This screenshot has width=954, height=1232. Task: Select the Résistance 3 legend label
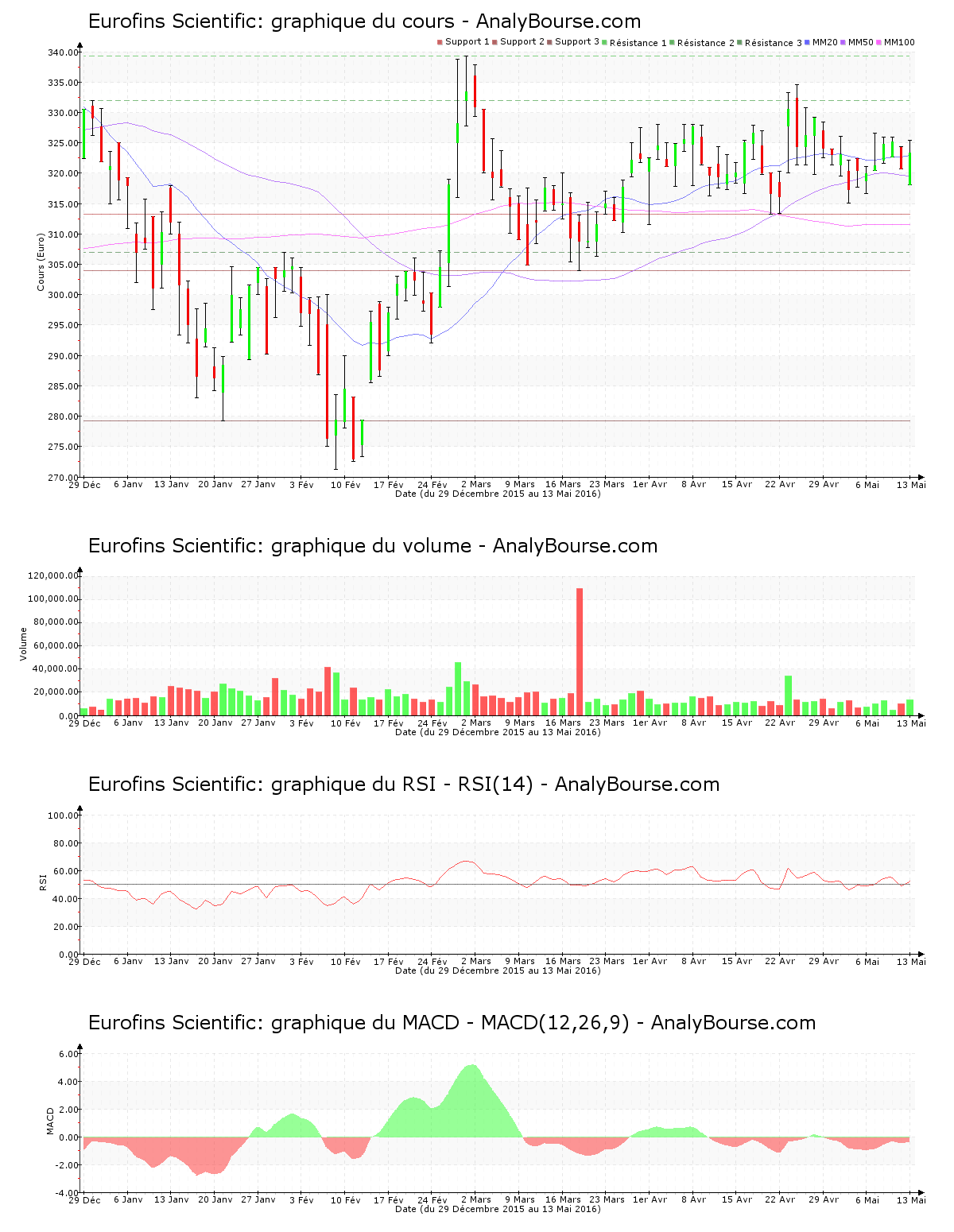(774, 43)
